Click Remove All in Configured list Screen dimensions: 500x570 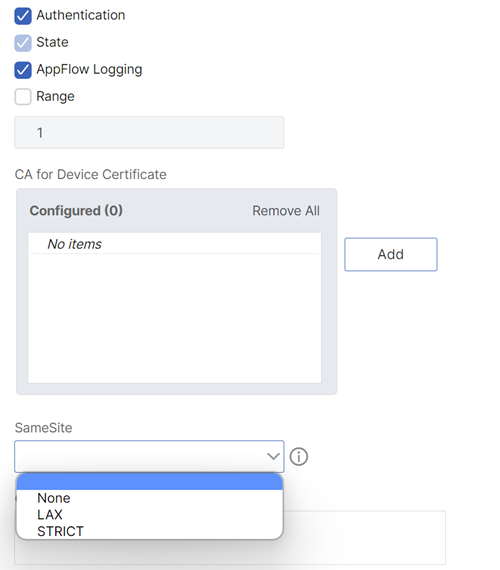286,211
